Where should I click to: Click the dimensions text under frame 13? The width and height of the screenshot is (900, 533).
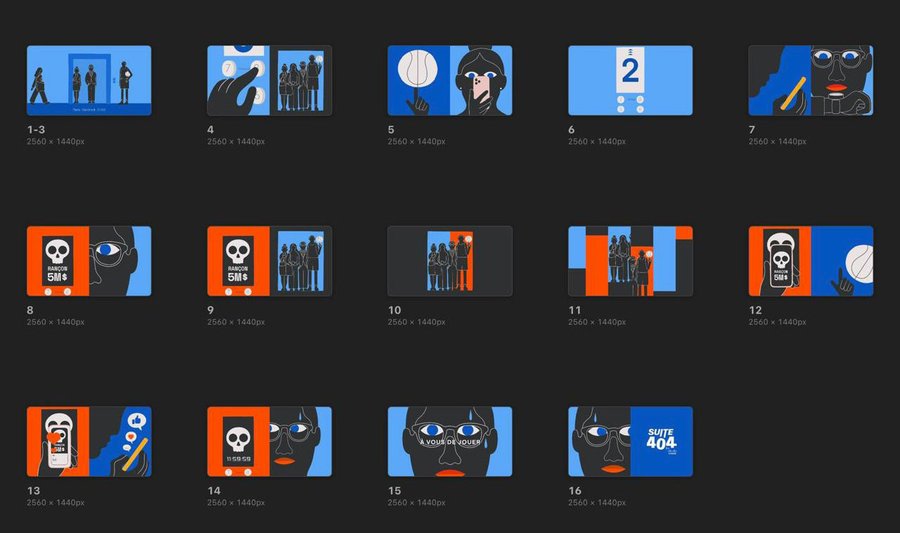click(x=56, y=503)
